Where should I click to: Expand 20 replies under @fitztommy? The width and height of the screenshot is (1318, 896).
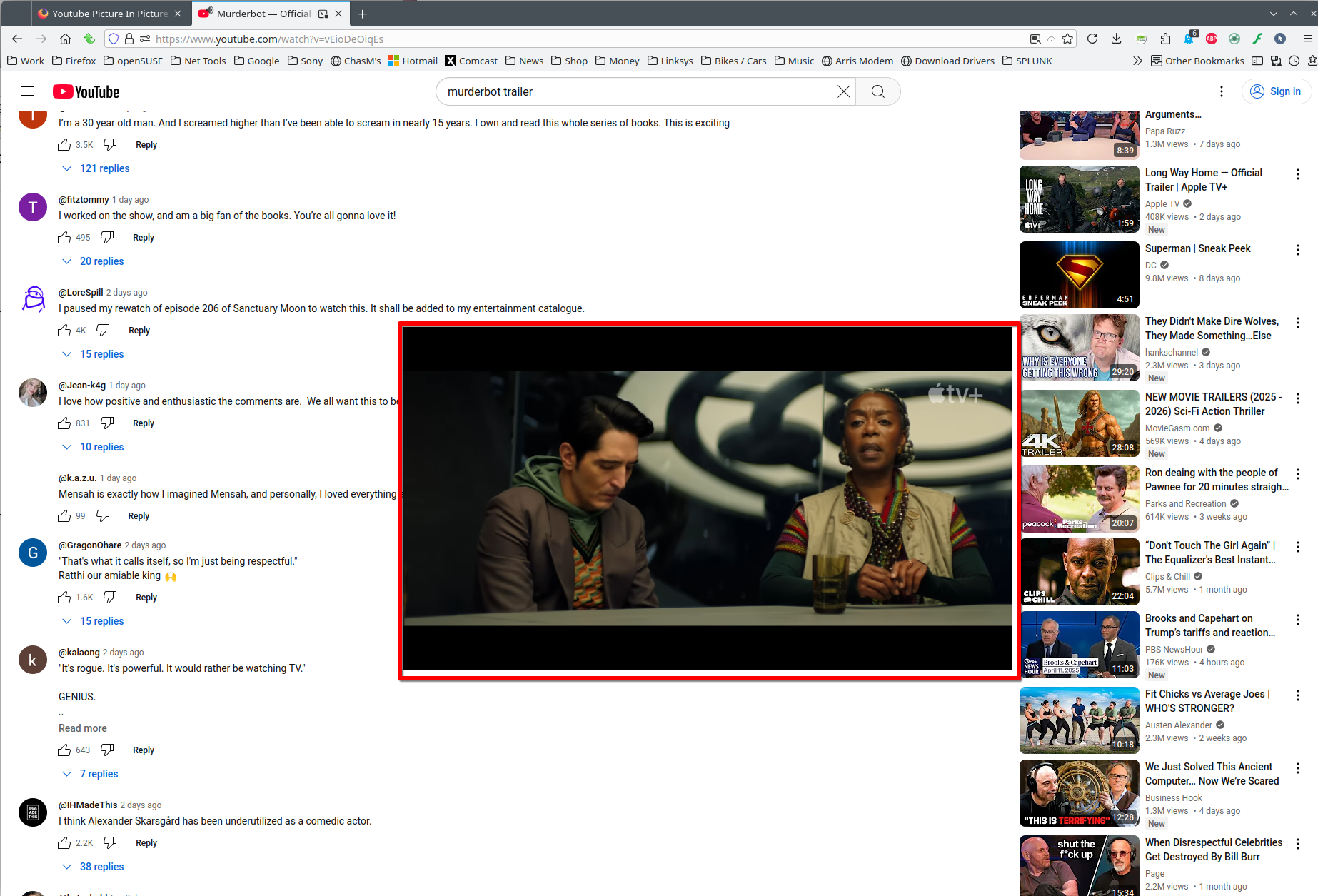coord(94,261)
